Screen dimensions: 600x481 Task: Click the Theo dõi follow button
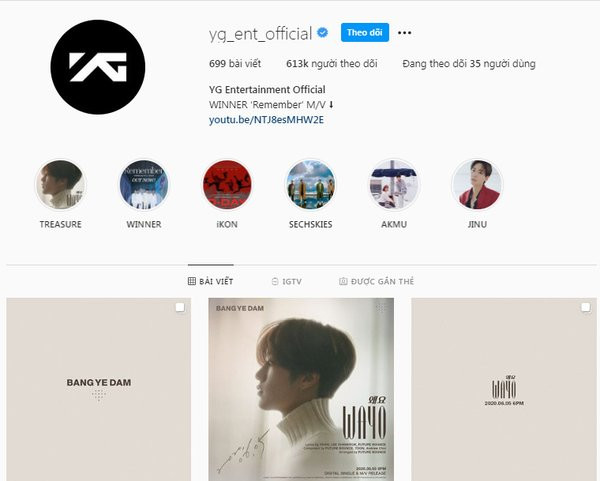coord(365,33)
